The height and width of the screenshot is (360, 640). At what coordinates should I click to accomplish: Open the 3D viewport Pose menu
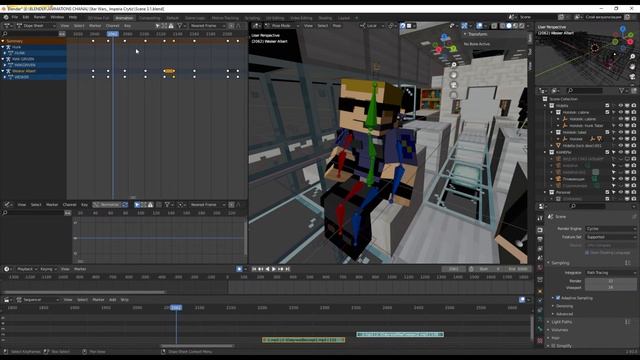pyautogui.click(x=337, y=26)
